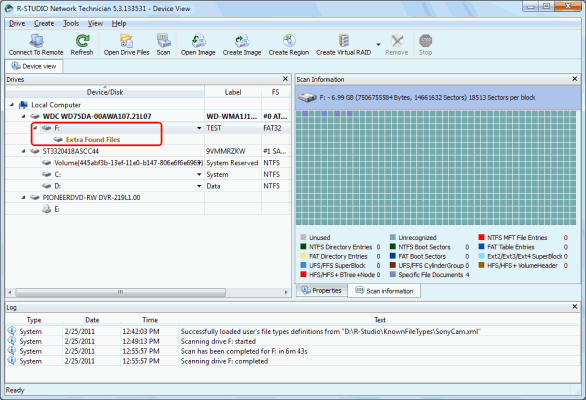Collapse the F: volume node
This screenshot has width=586, height=400.
(x=36, y=128)
